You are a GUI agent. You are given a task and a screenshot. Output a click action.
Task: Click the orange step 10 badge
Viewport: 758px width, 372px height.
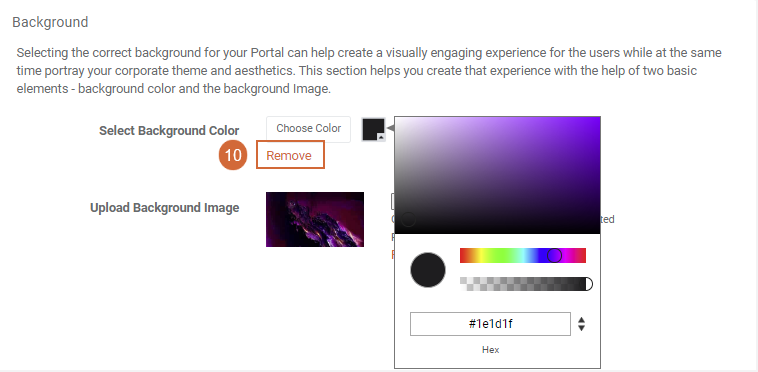(233, 156)
